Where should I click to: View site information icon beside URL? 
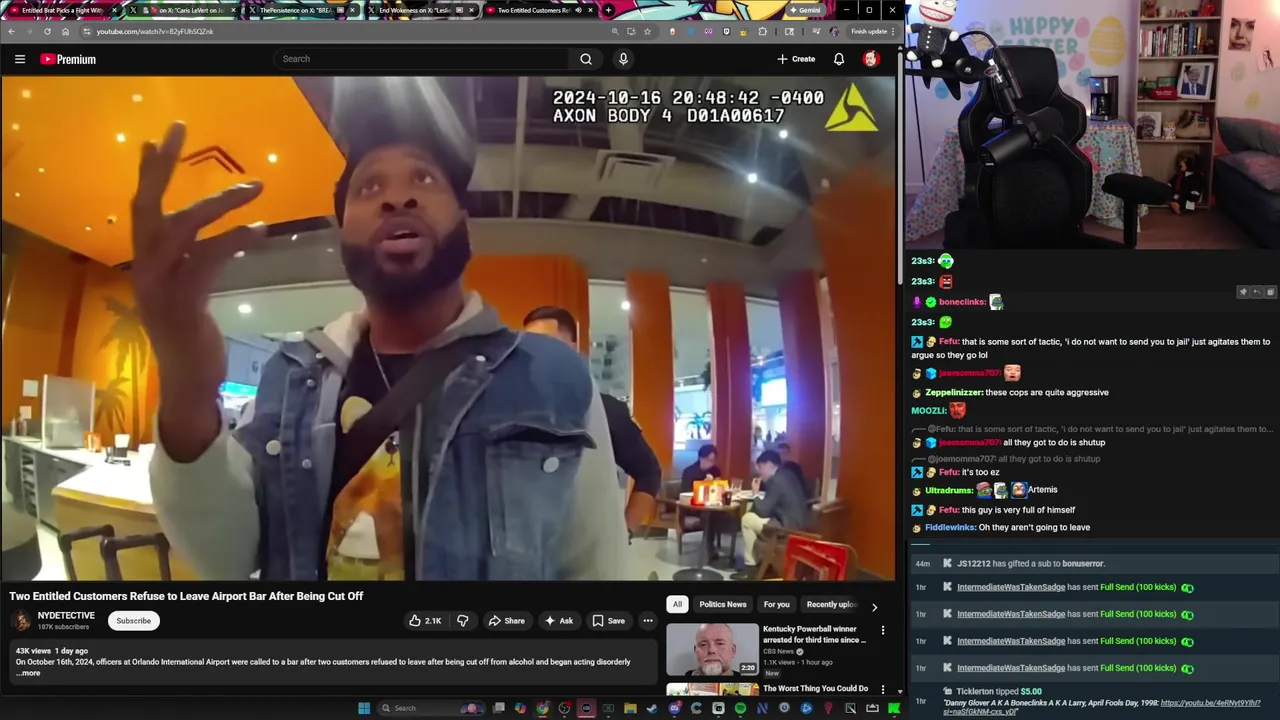coord(87,31)
